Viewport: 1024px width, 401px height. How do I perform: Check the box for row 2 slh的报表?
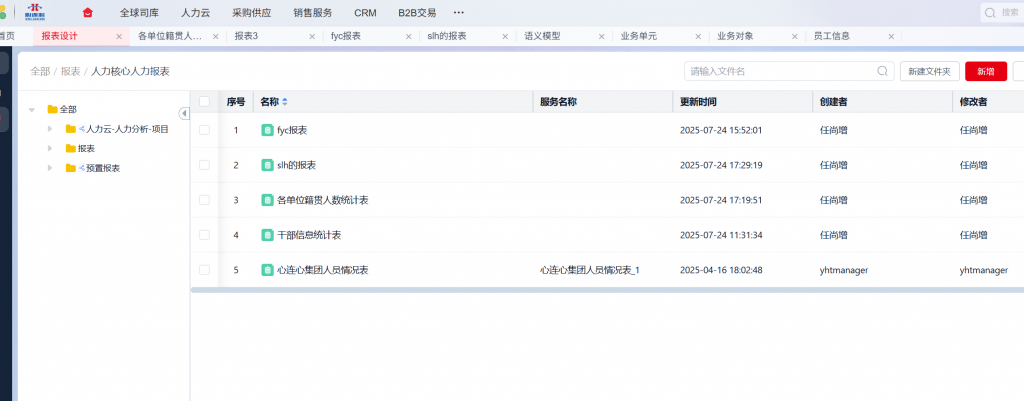pyautogui.click(x=205, y=165)
